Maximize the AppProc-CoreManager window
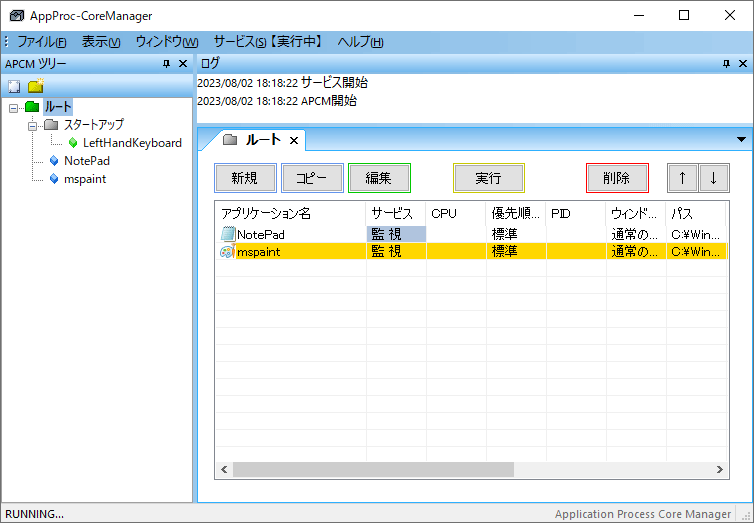Image resolution: width=754 pixels, height=523 pixels. [684, 15]
